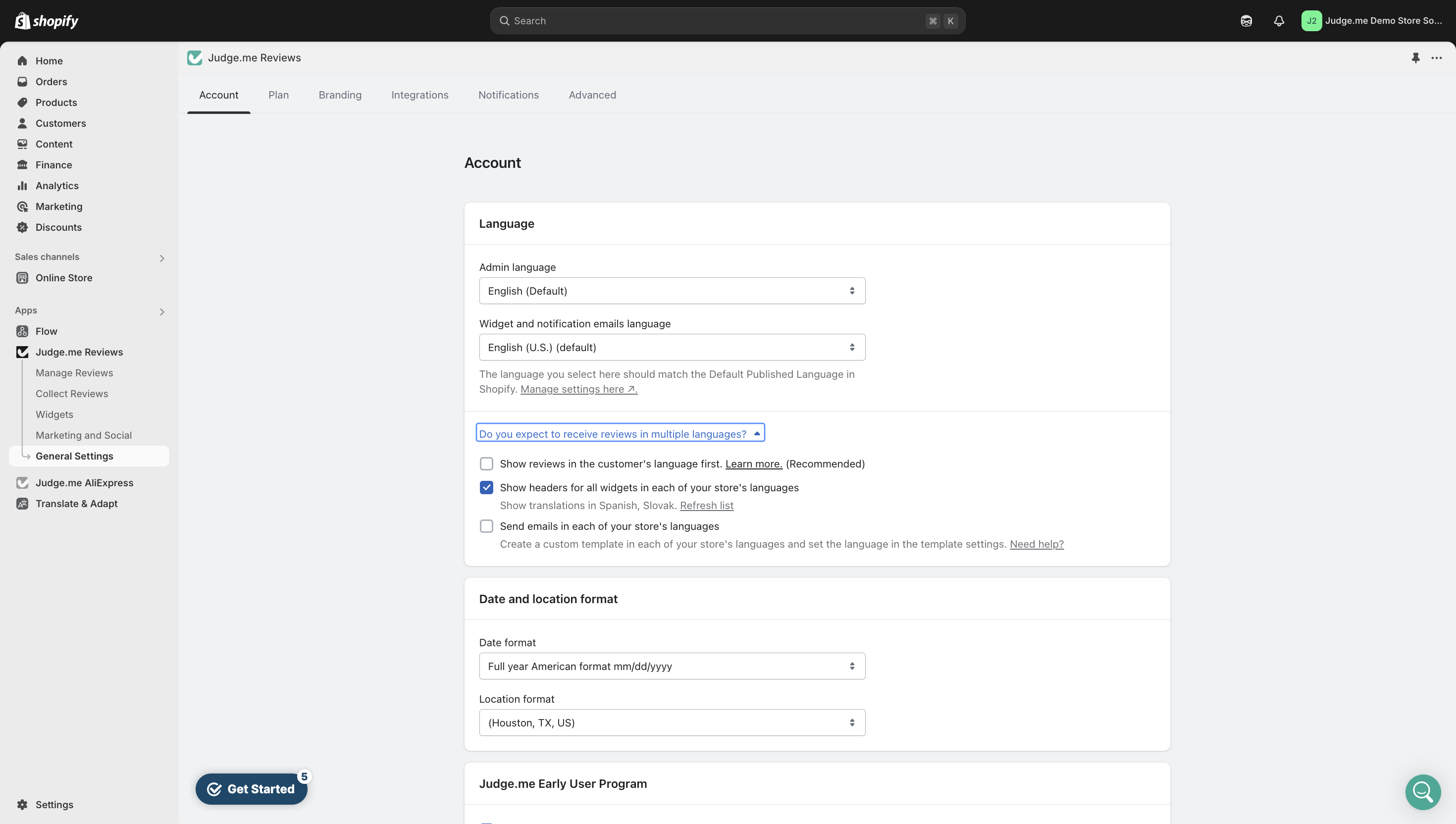Expand the Apps section chevron
The image size is (1456, 824).
162,312
